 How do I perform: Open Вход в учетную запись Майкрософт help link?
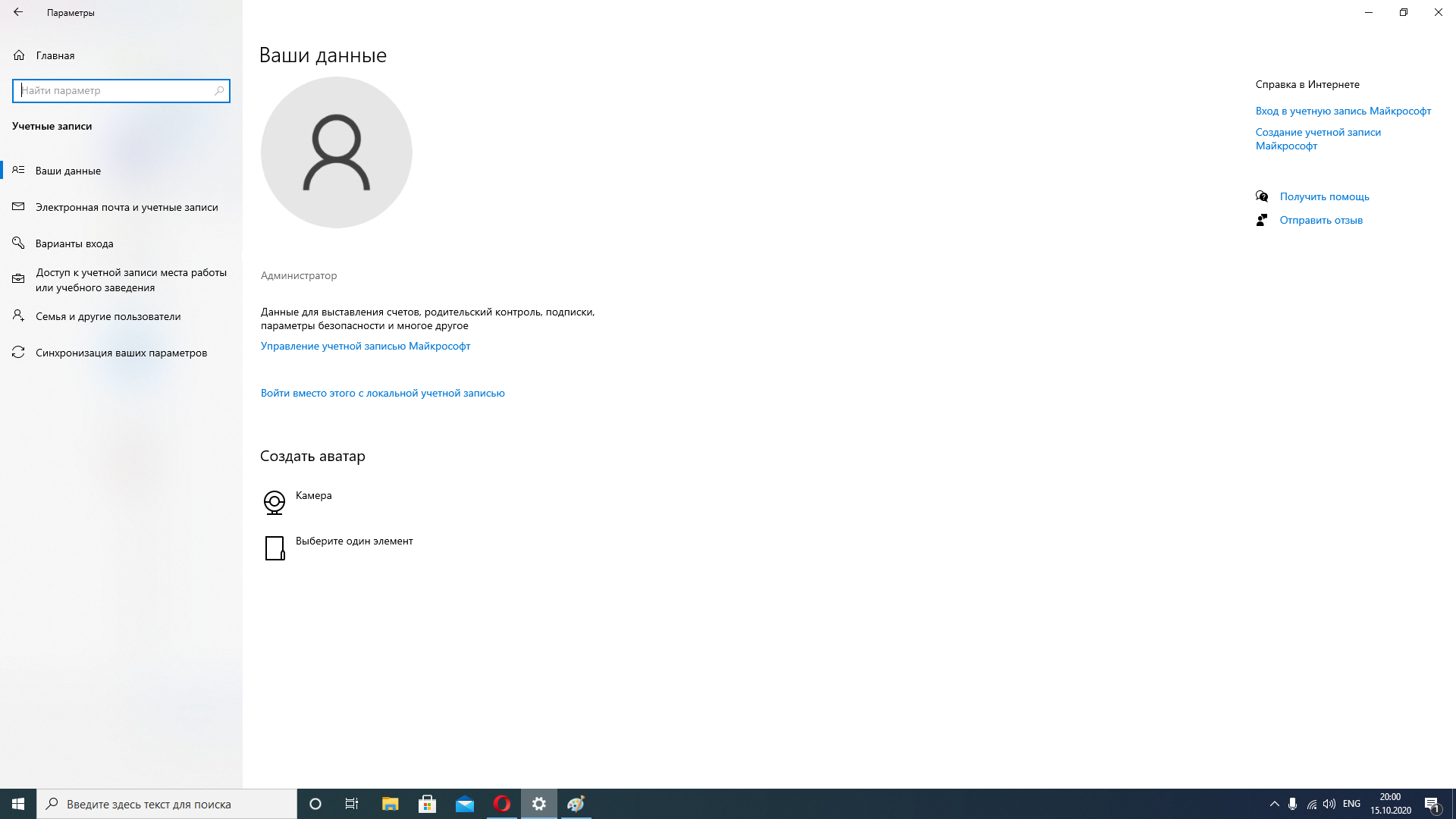coord(1343,111)
